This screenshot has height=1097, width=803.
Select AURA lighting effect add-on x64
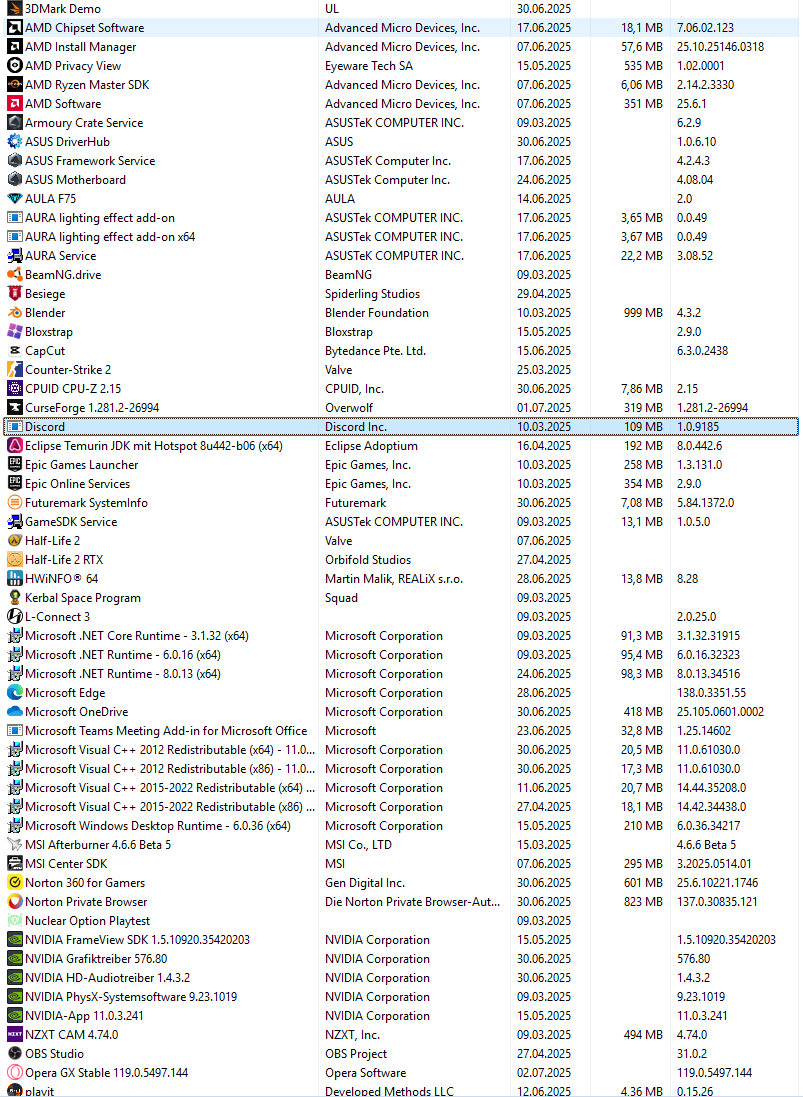pyautogui.click(x=110, y=236)
